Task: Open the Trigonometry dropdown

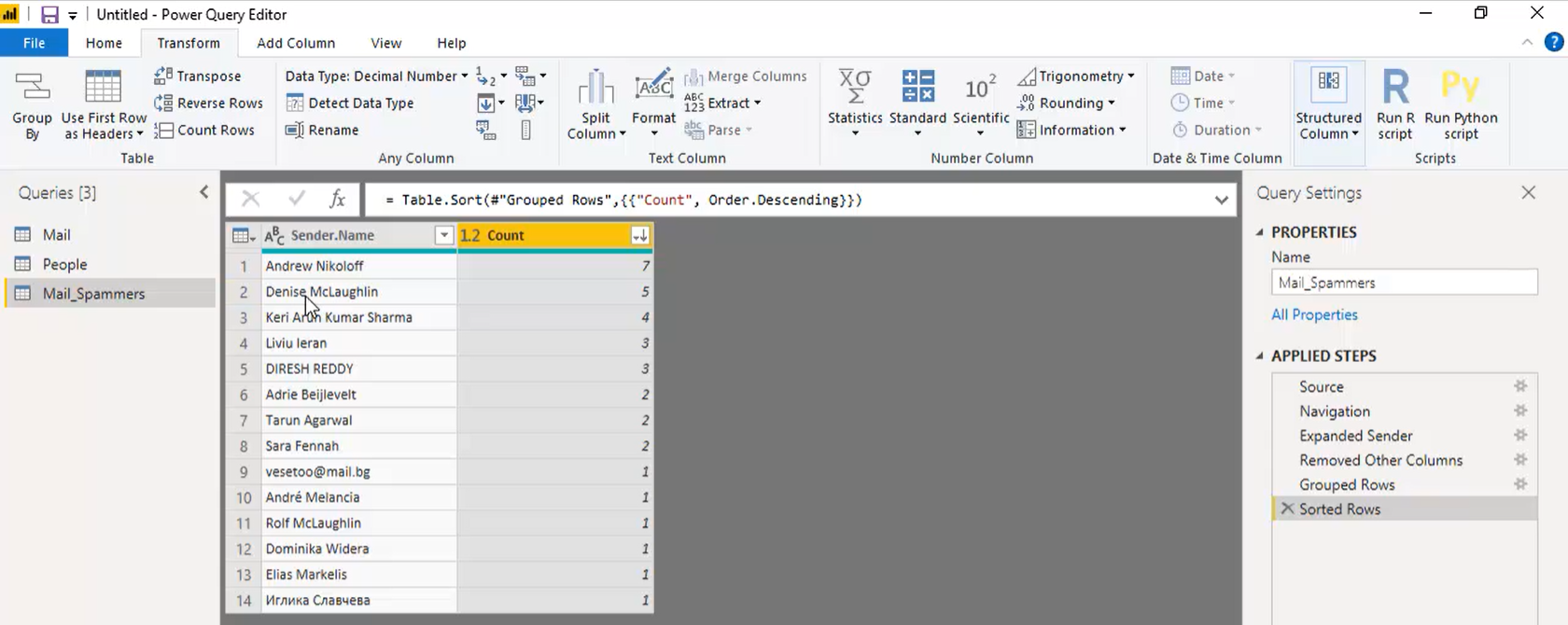Action: [x=1076, y=76]
